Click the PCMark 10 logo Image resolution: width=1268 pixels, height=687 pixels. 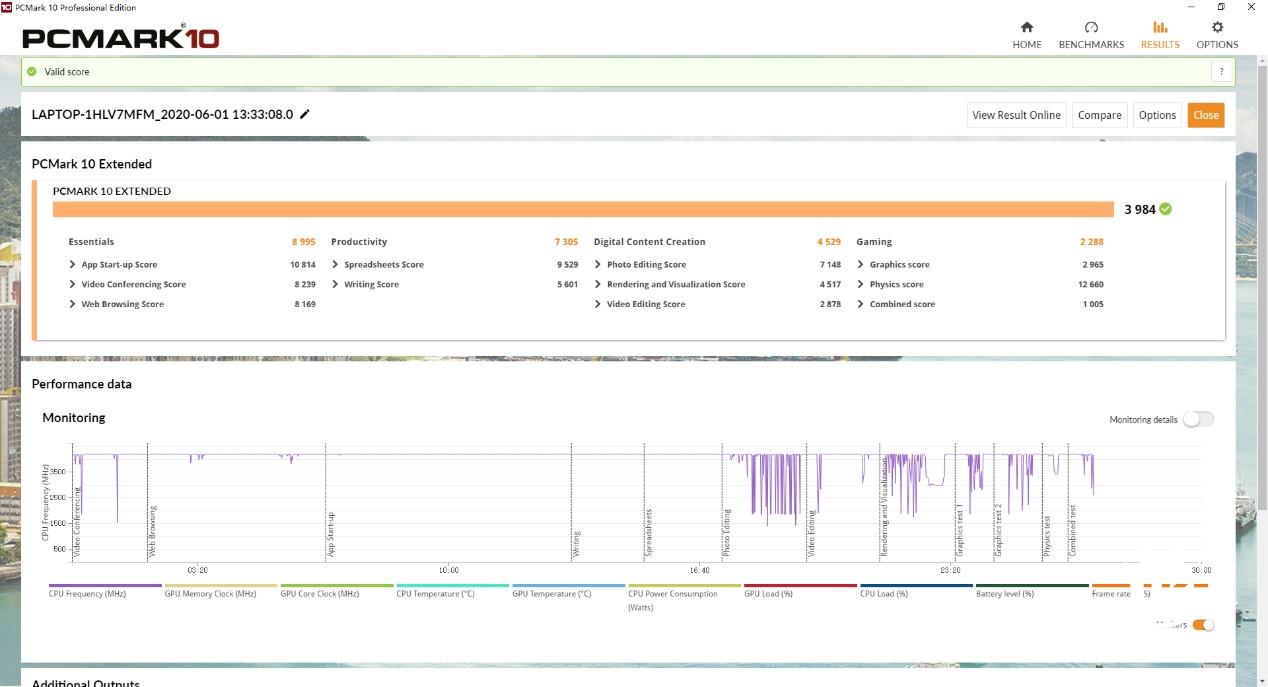coord(120,38)
